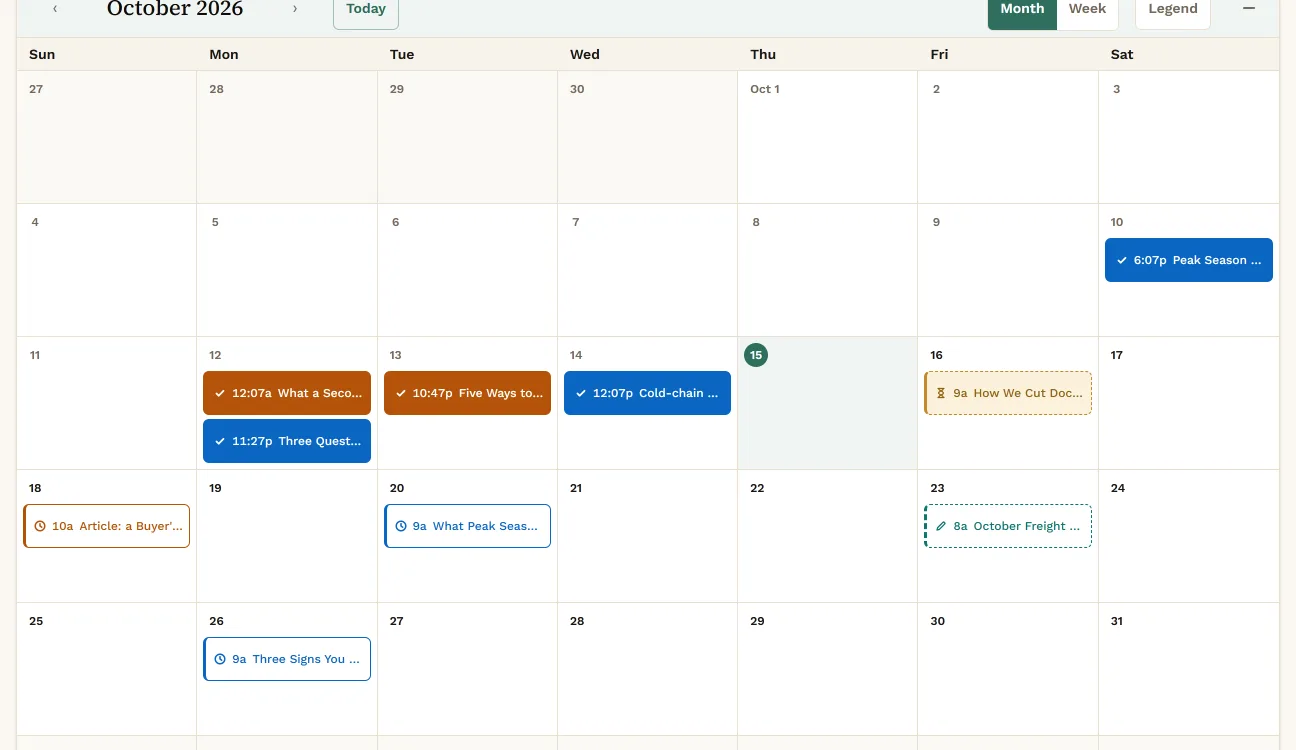Open the 9a What Peak Seas... event

pos(467,526)
